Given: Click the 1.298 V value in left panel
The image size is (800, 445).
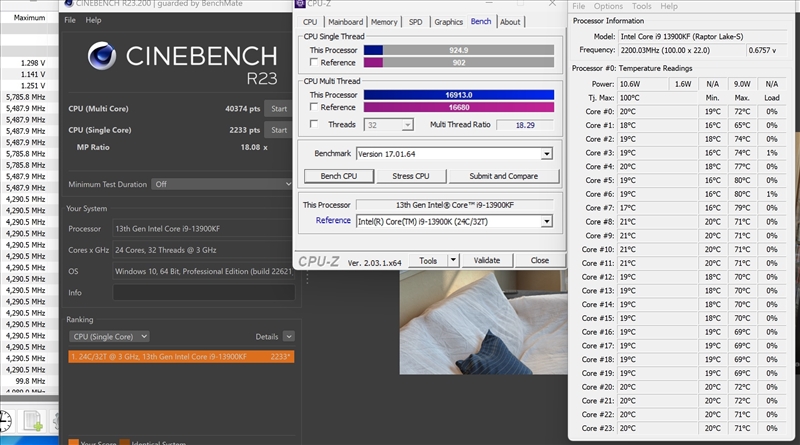Looking at the screenshot, I should pyautogui.click(x=33, y=63).
